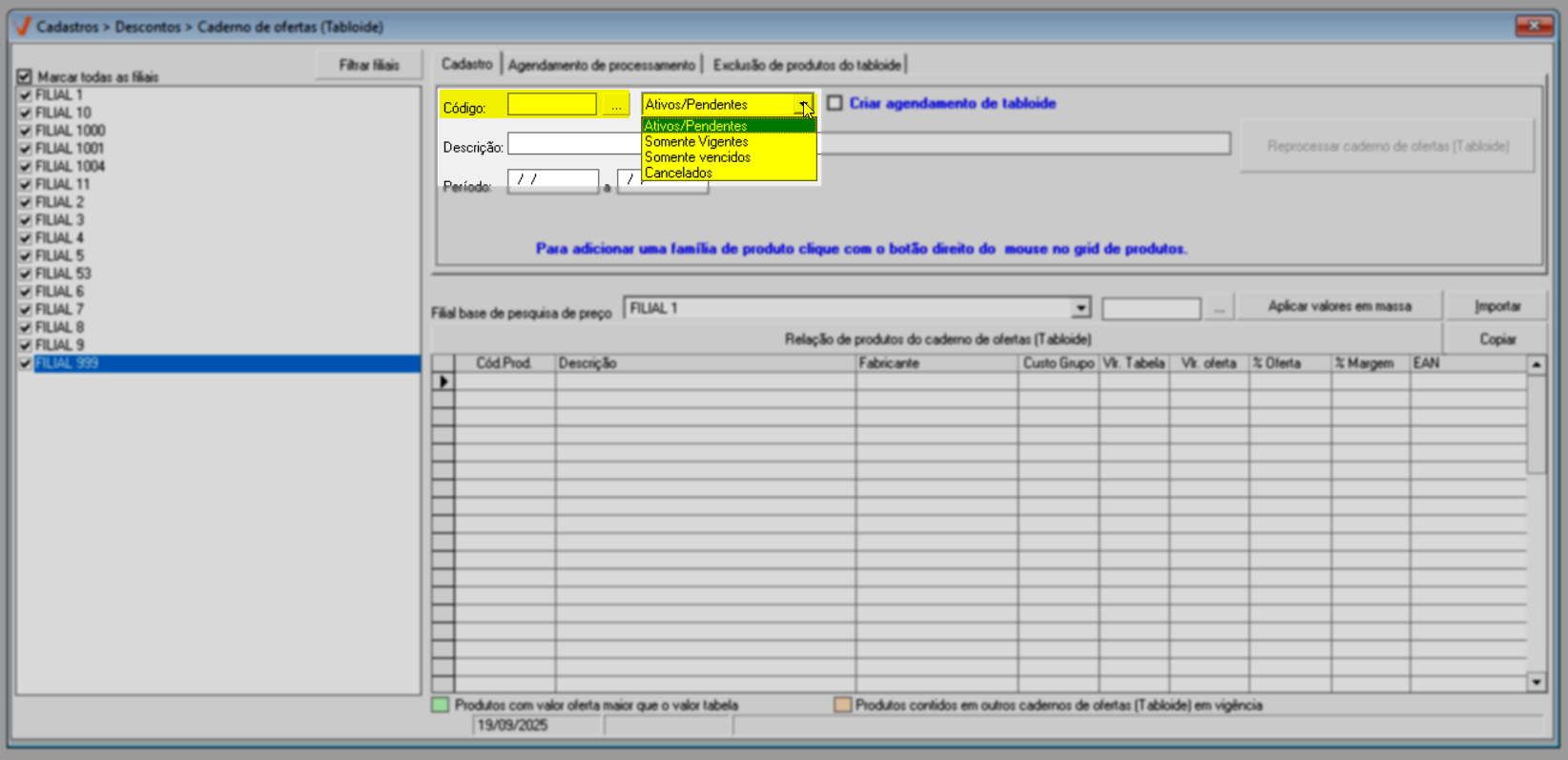Image resolution: width=1568 pixels, height=760 pixels.
Task: Click the application logo in title bar
Action: click(23, 27)
